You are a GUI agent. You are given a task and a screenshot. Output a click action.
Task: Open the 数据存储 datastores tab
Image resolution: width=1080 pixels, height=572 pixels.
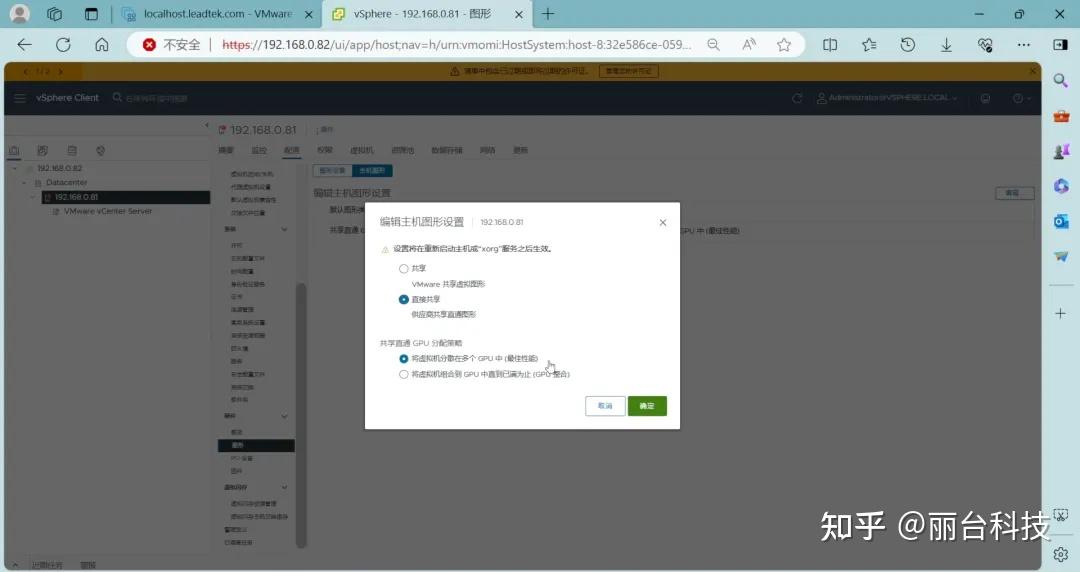click(x=447, y=150)
